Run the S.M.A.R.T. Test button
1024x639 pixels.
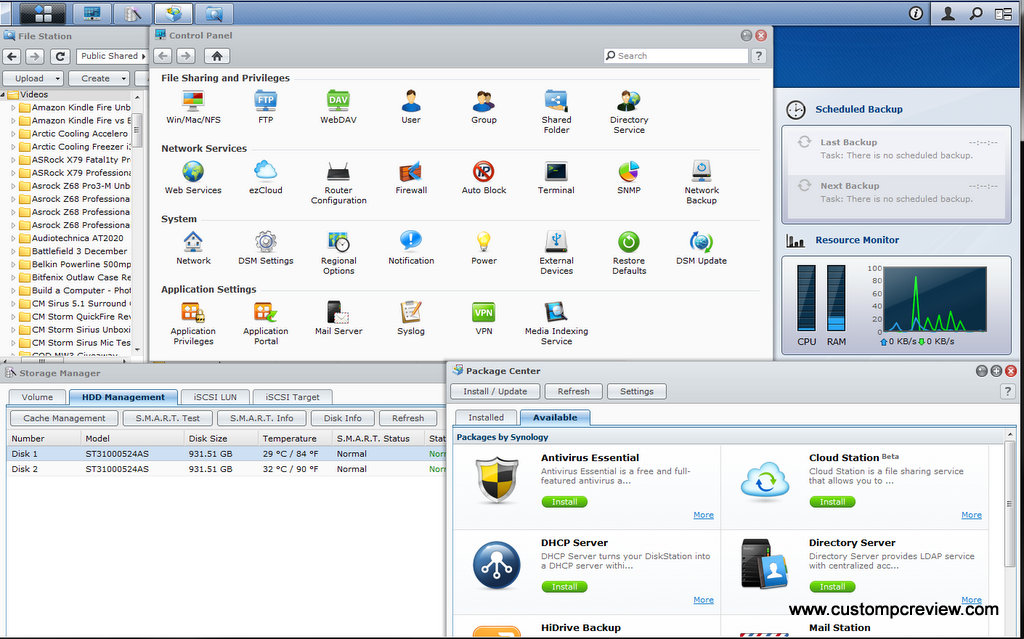(x=168, y=418)
